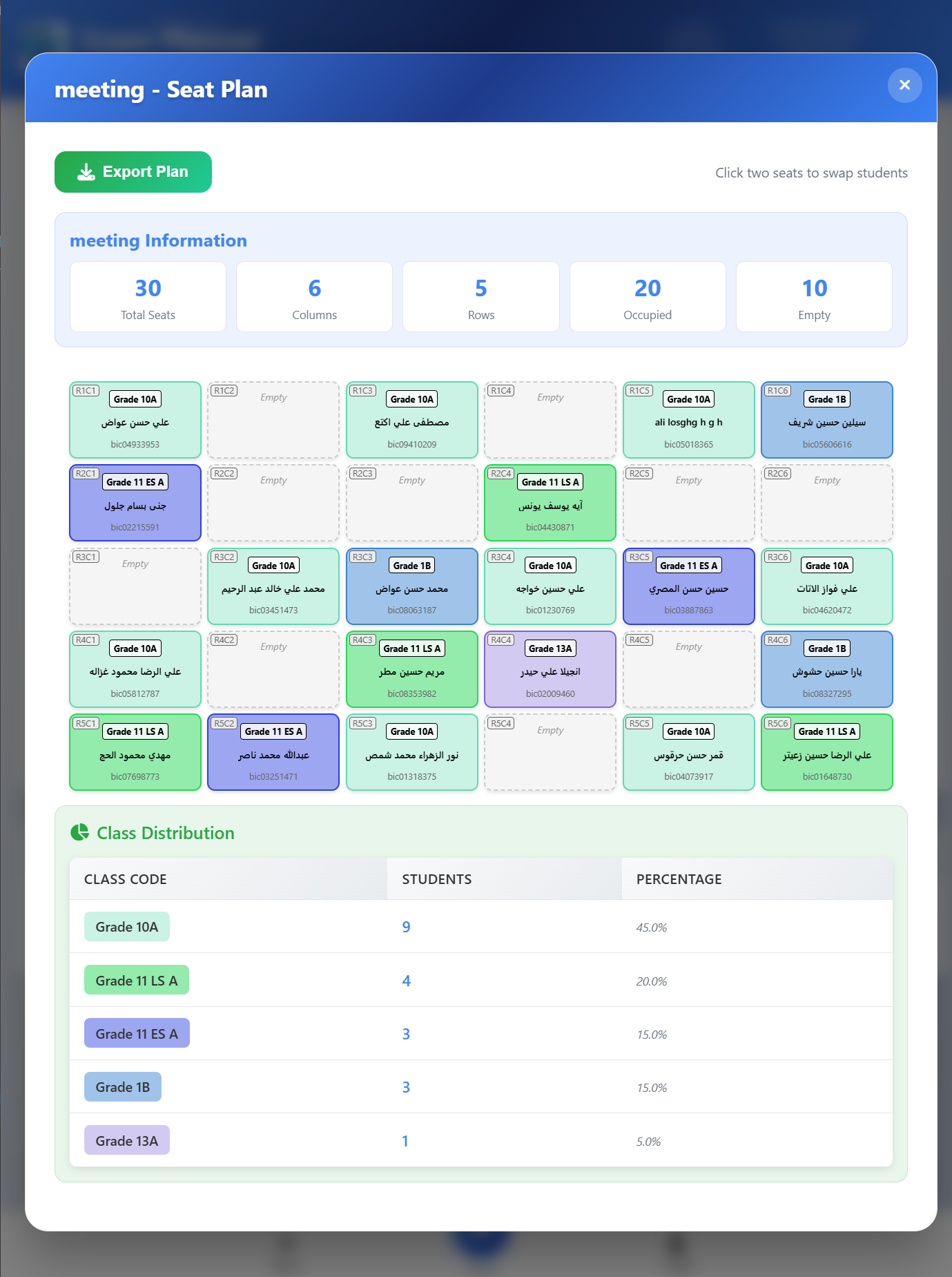The image size is (952, 1277).
Task: Select seat R4C1 with bic05812787
Action: point(135,669)
